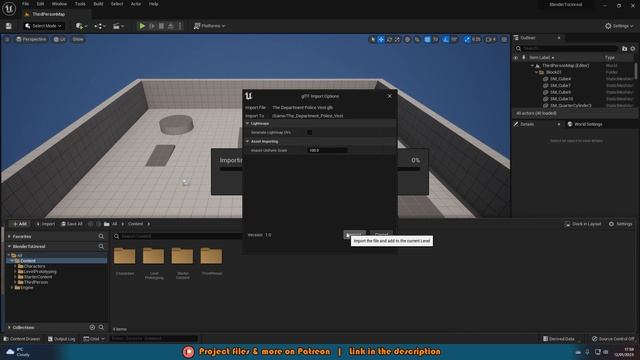The image size is (640, 360).
Task: Open the Tools menu
Action: pyautogui.click(x=80, y=4)
